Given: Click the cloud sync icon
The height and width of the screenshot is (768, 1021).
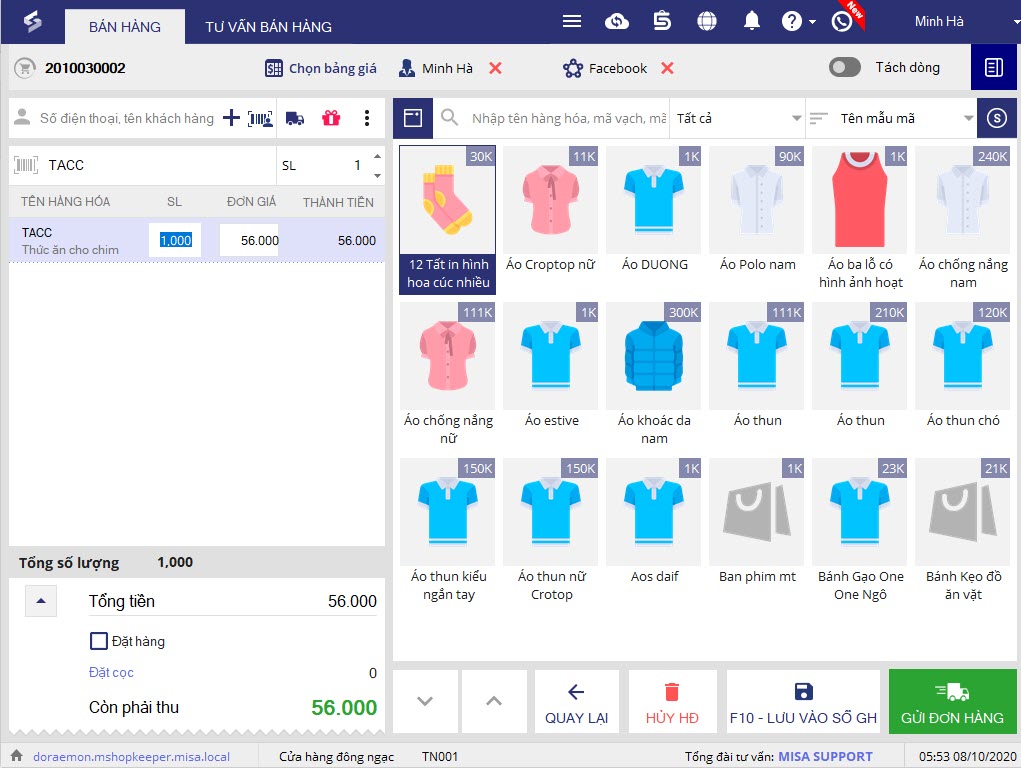Looking at the screenshot, I should click(617, 21).
